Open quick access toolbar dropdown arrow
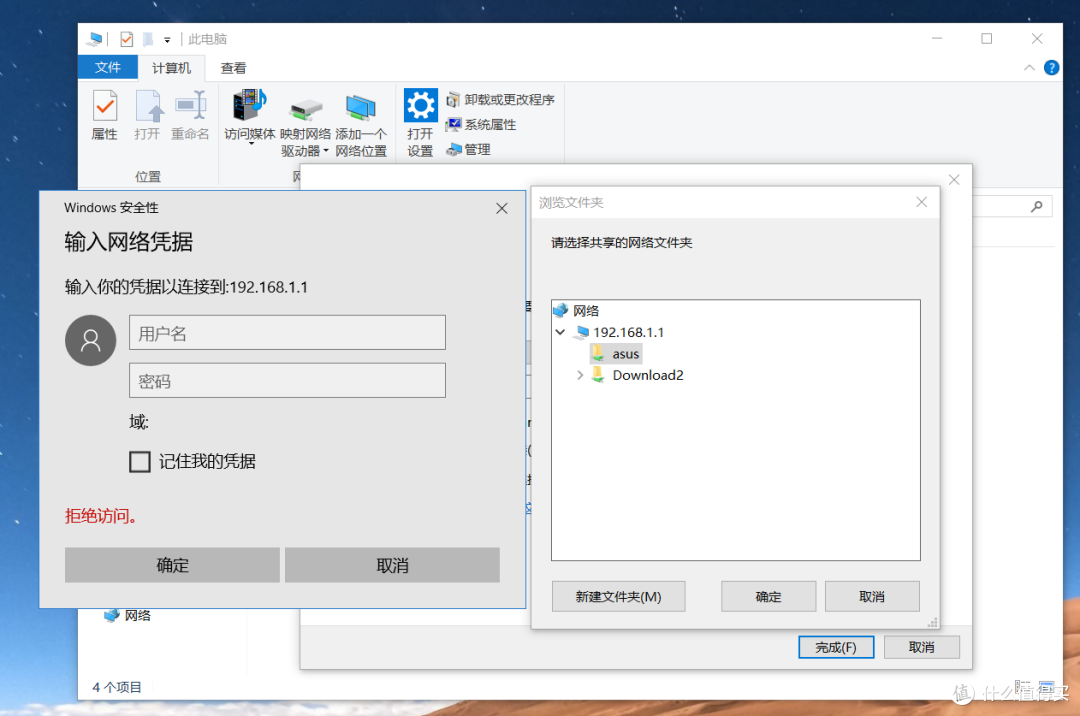Screen dimensions: 1080x716 (167, 40)
